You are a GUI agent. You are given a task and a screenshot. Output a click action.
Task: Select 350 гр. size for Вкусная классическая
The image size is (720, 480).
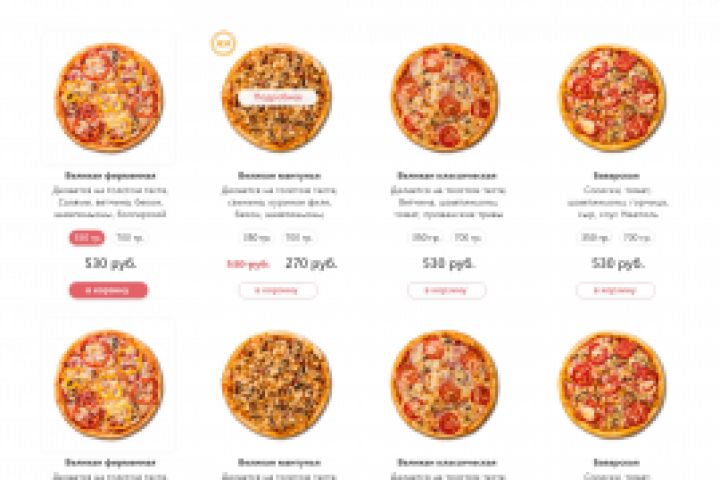(x=425, y=238)
